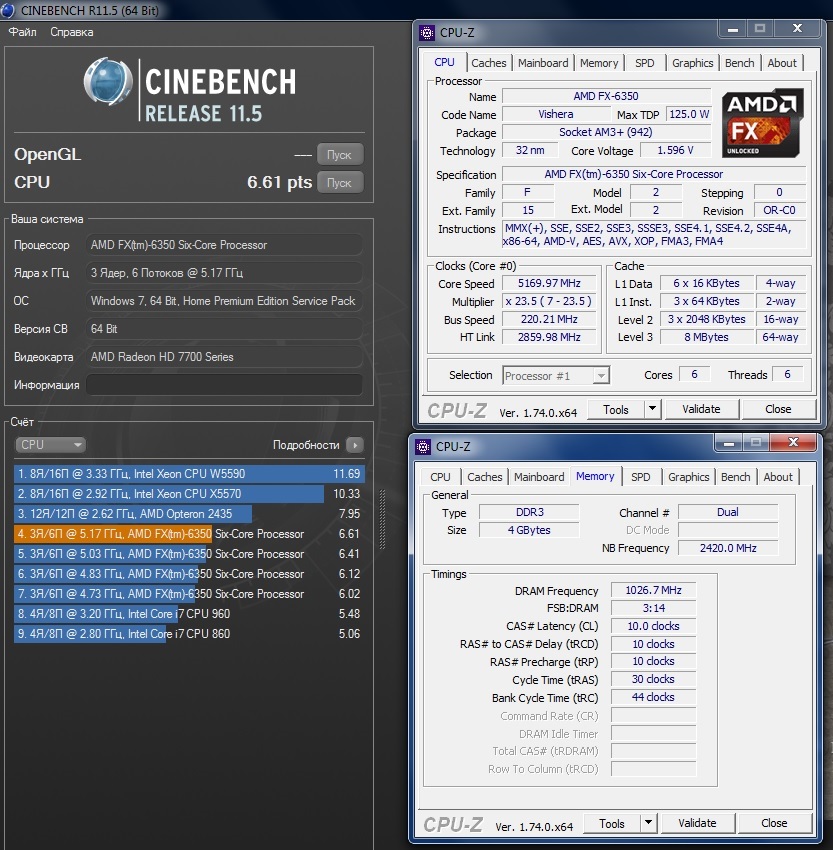Switch to Caches tab in lower CPU-Z
This screenshot has width=833, height=850.
pyautogui.click(x=485, y=477)
